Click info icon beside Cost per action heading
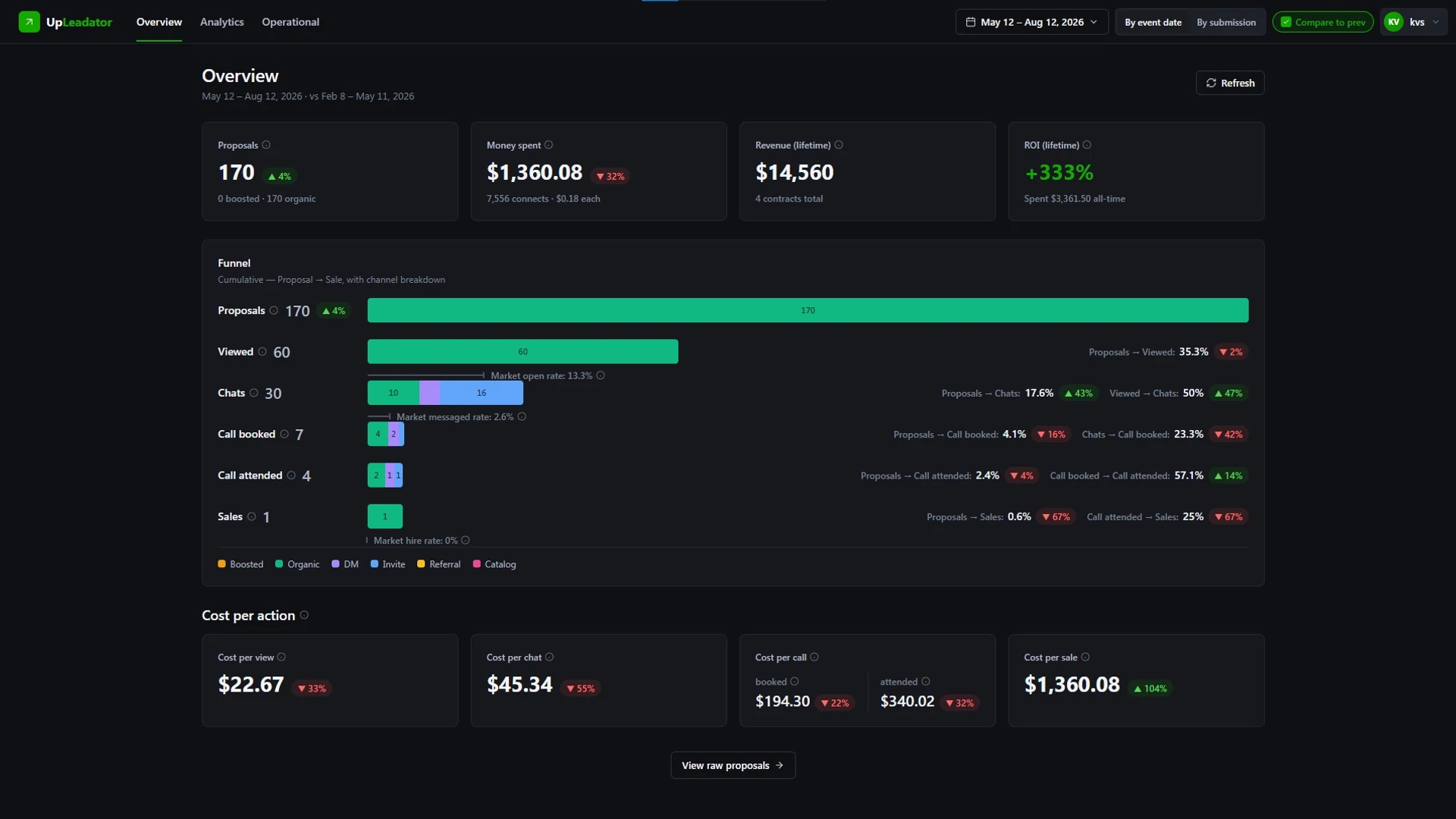The image size is (1456, 819). [304, 615]
